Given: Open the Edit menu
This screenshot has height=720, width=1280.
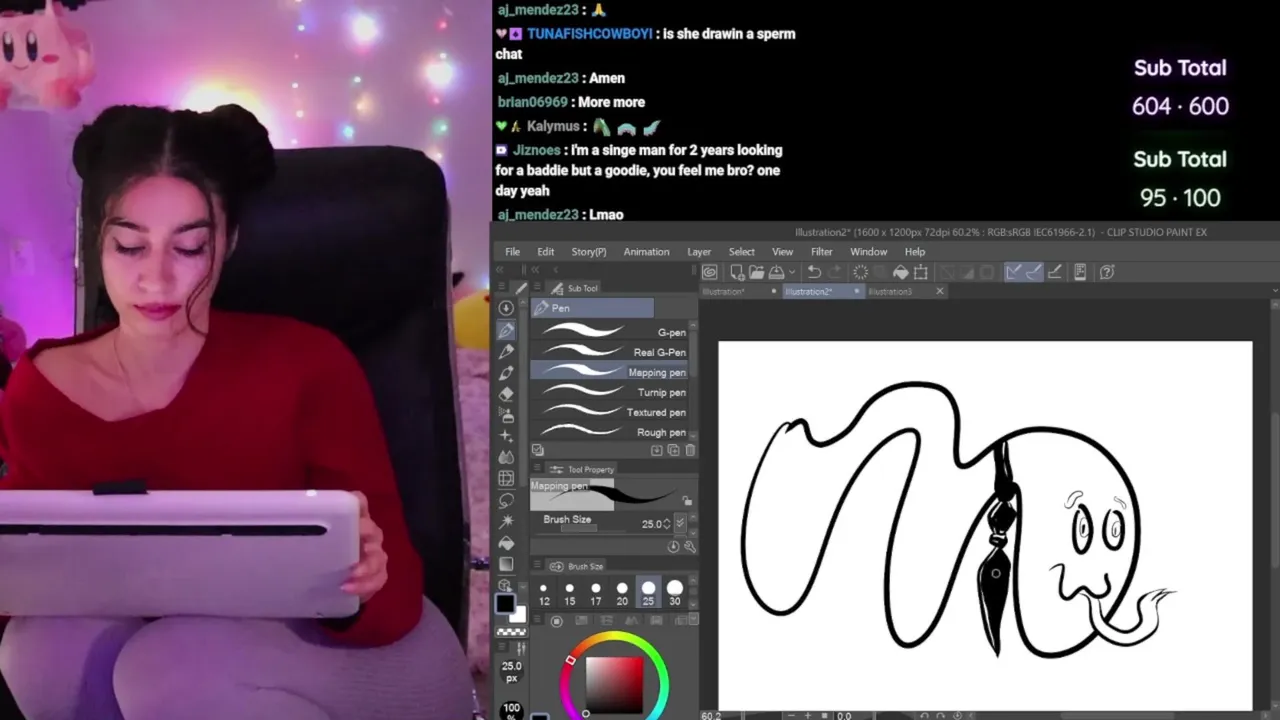Looking at the screenshot, I should (x=545, y=252).
